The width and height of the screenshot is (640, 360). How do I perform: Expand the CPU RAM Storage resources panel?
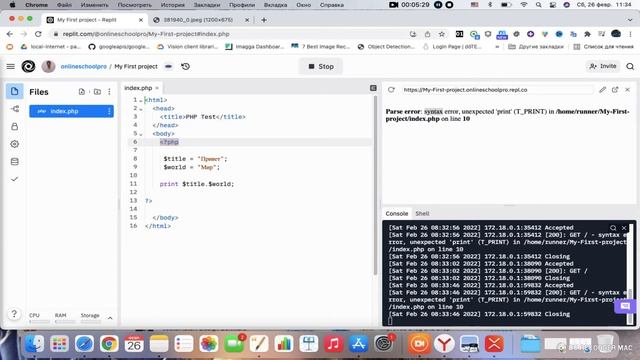[x=110, y=318]
